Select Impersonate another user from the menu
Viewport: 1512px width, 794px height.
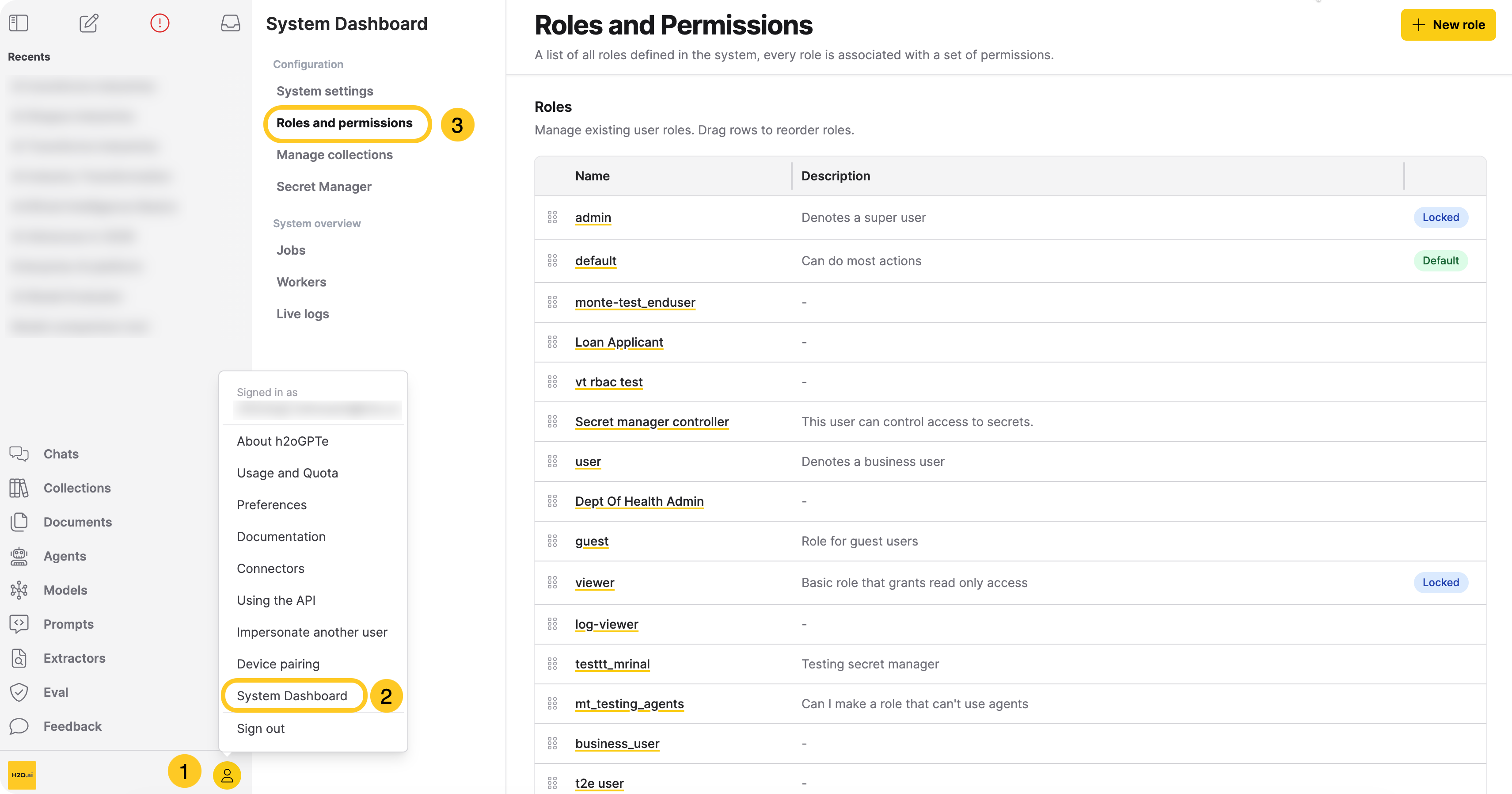coord(312,632)
